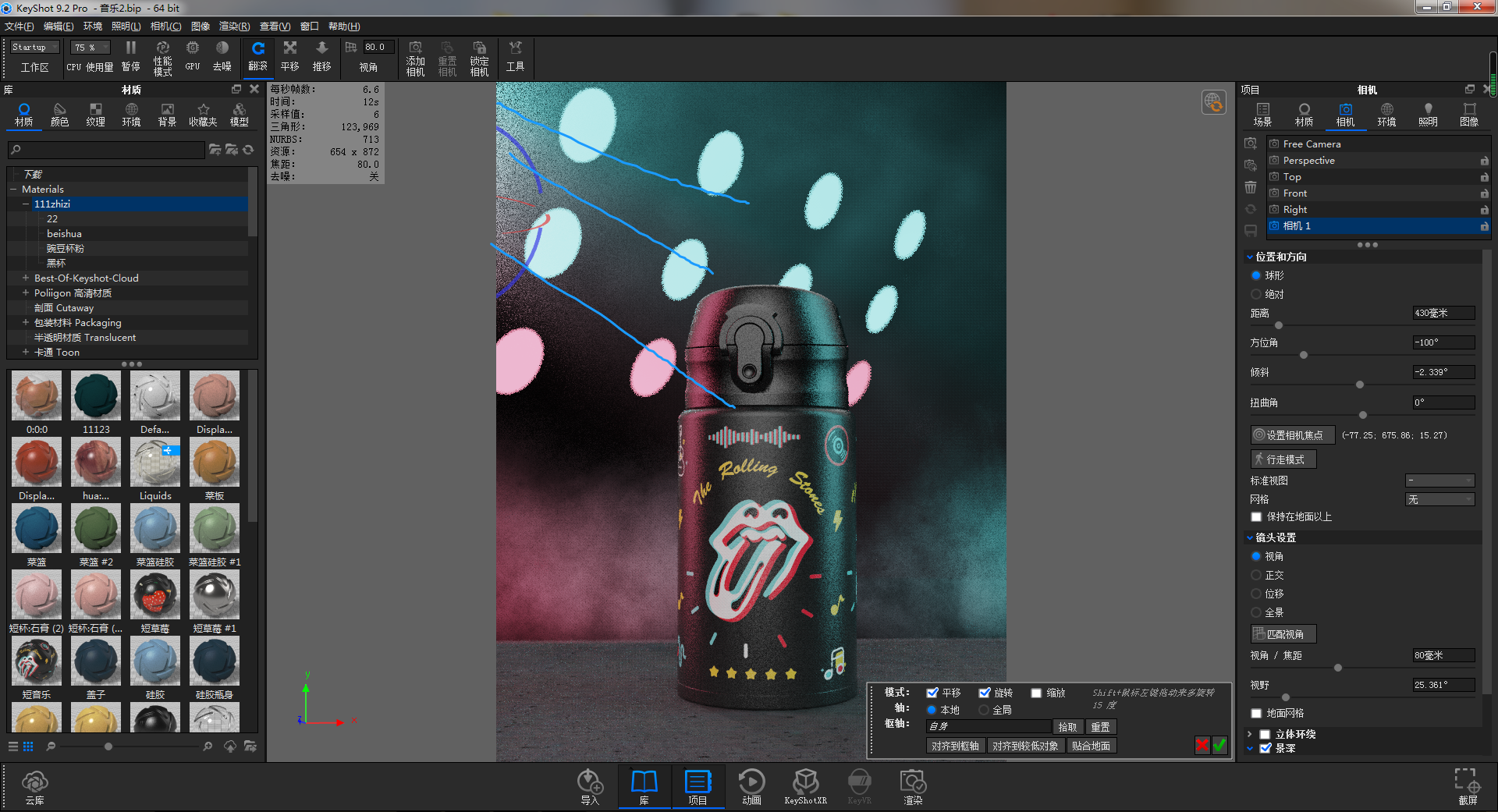The image size is (1498, 812).
Task: Expand the 包装材料 Packaging material group
Action: (x=25, y=322)
